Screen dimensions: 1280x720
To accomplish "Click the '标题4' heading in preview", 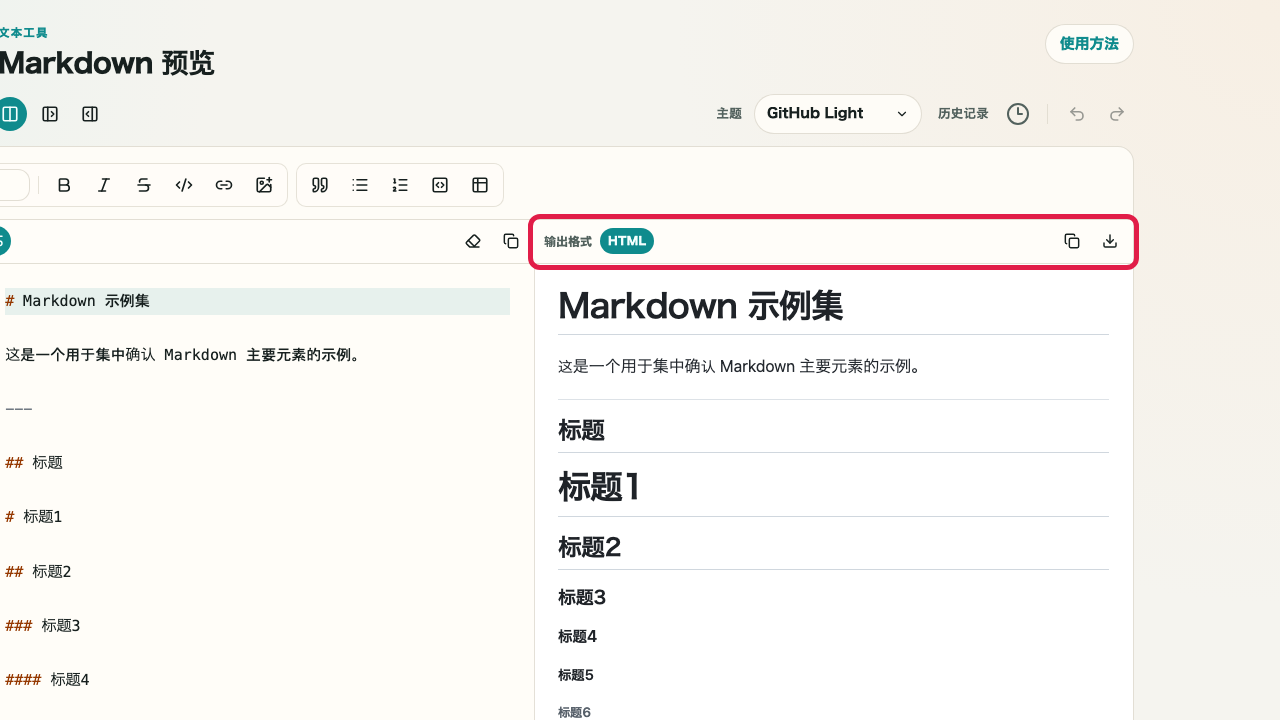I will [577, 637].
